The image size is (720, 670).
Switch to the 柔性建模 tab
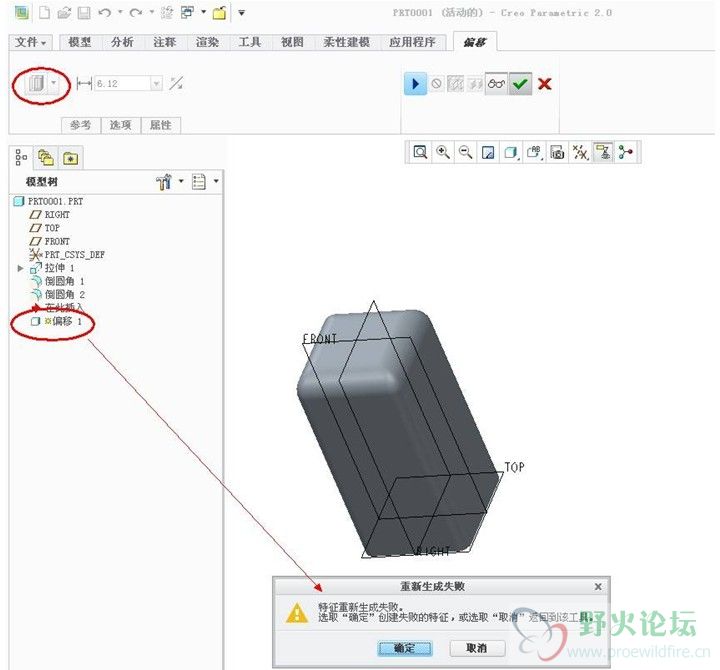(x=346, y=42)
